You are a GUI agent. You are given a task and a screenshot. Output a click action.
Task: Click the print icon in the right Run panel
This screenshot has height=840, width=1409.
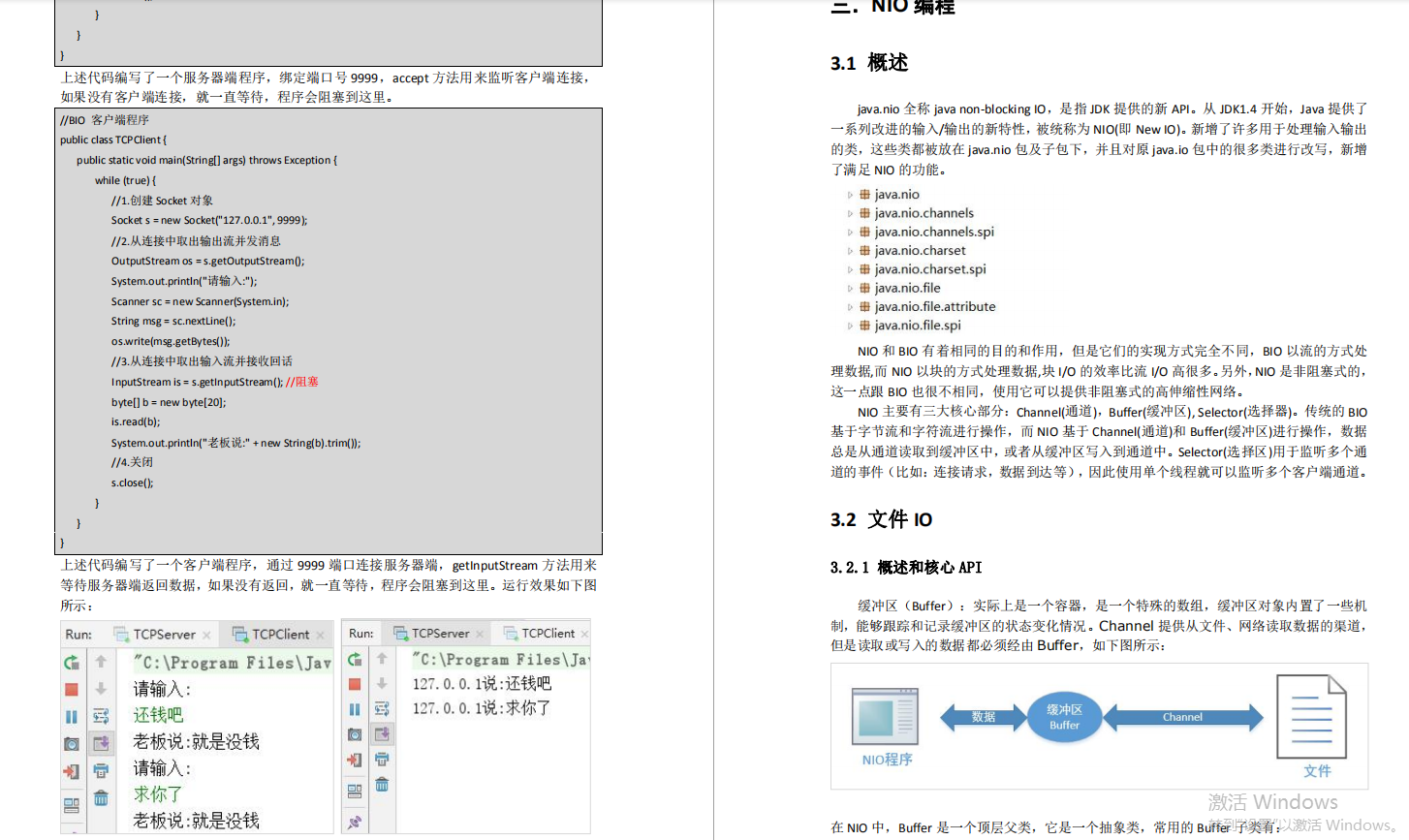tap(382, 760)
